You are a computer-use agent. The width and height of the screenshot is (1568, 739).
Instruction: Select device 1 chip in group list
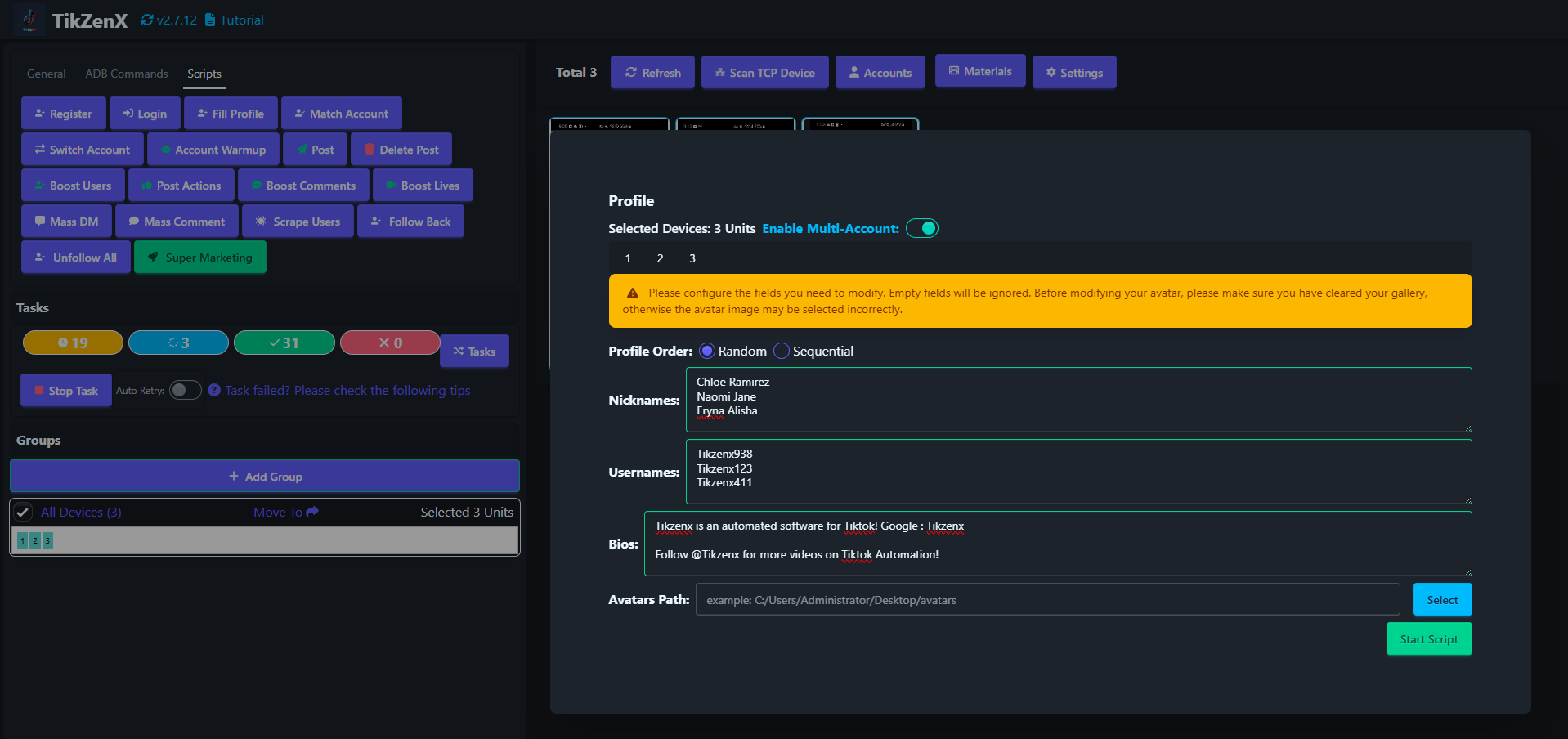pos(23,540)
